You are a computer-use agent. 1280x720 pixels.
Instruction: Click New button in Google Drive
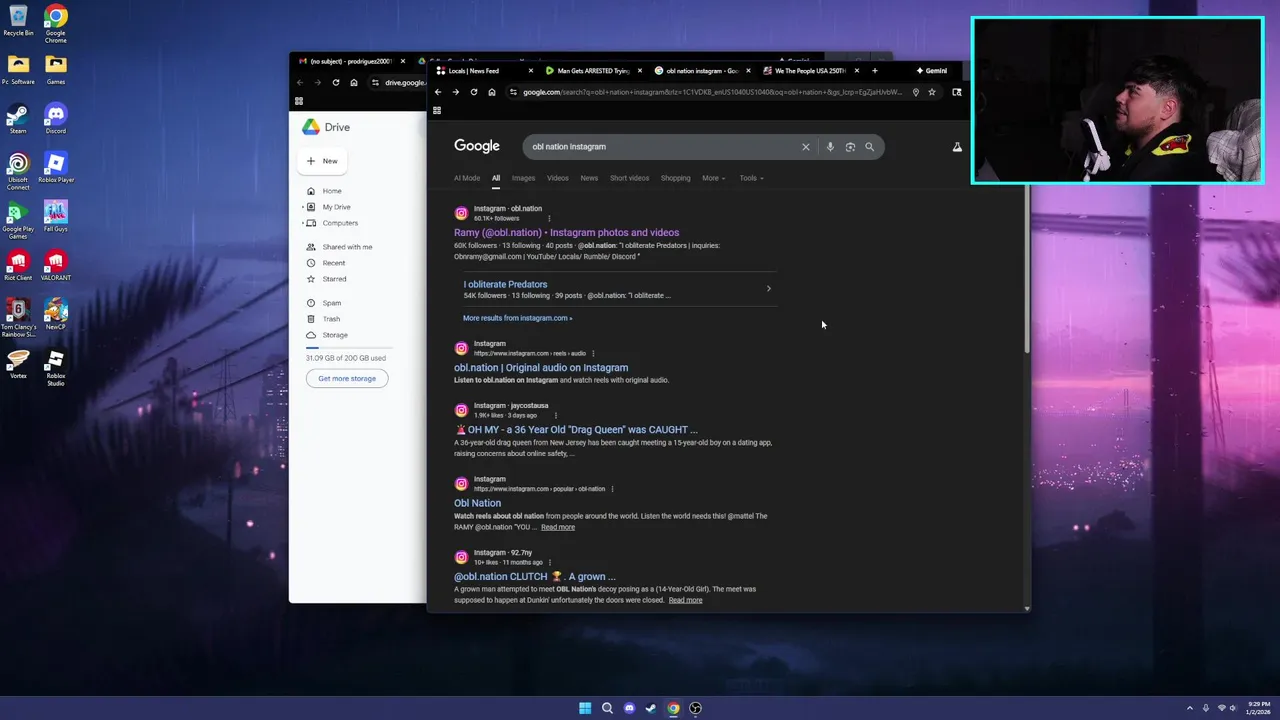(322, 161)
